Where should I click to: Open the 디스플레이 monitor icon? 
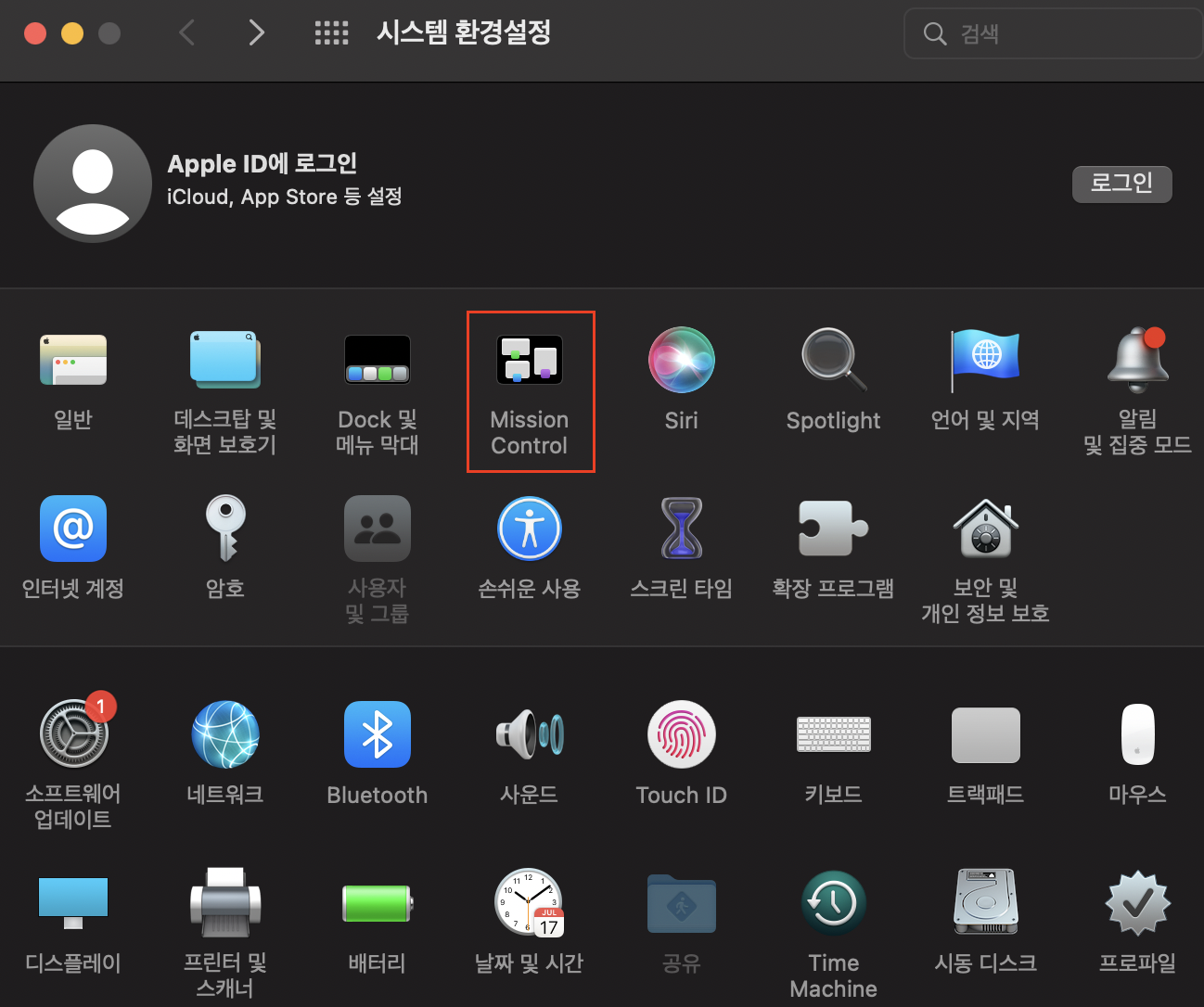click(73, 902)
